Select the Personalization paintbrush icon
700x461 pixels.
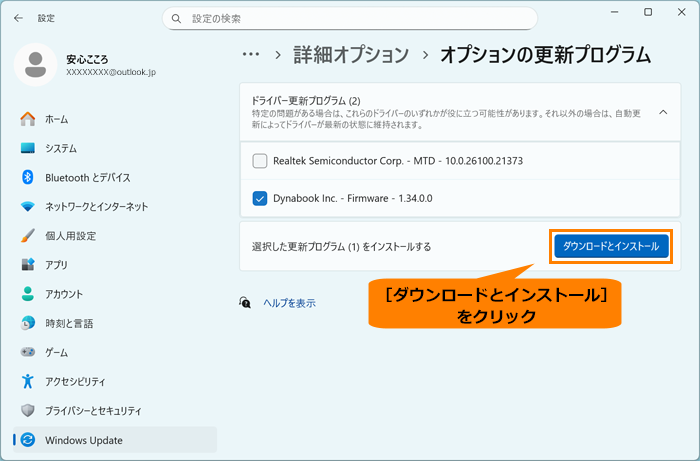28,236
